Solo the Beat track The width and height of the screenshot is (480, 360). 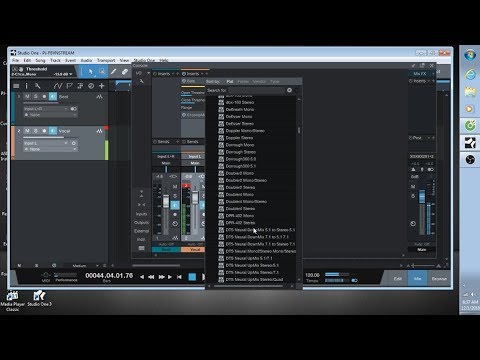click(x=36, y=97)
